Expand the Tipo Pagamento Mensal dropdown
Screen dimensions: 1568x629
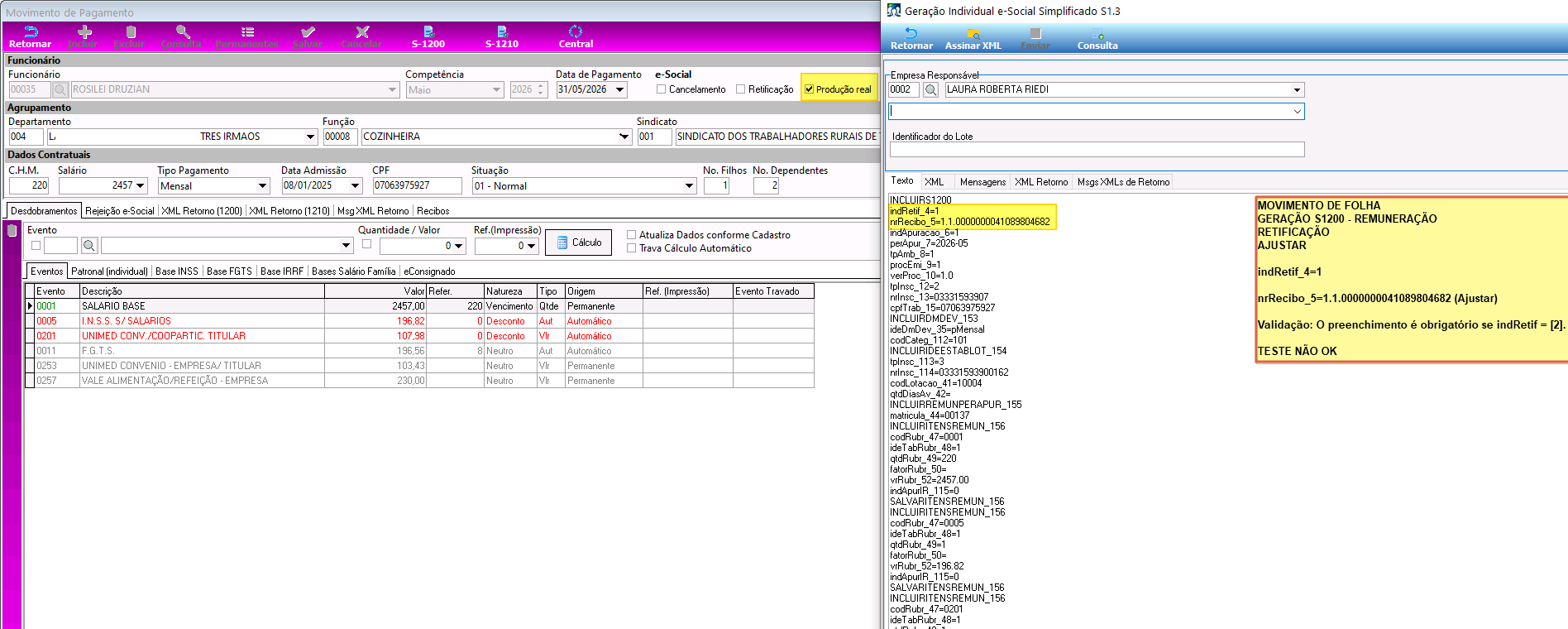[262, 186]
